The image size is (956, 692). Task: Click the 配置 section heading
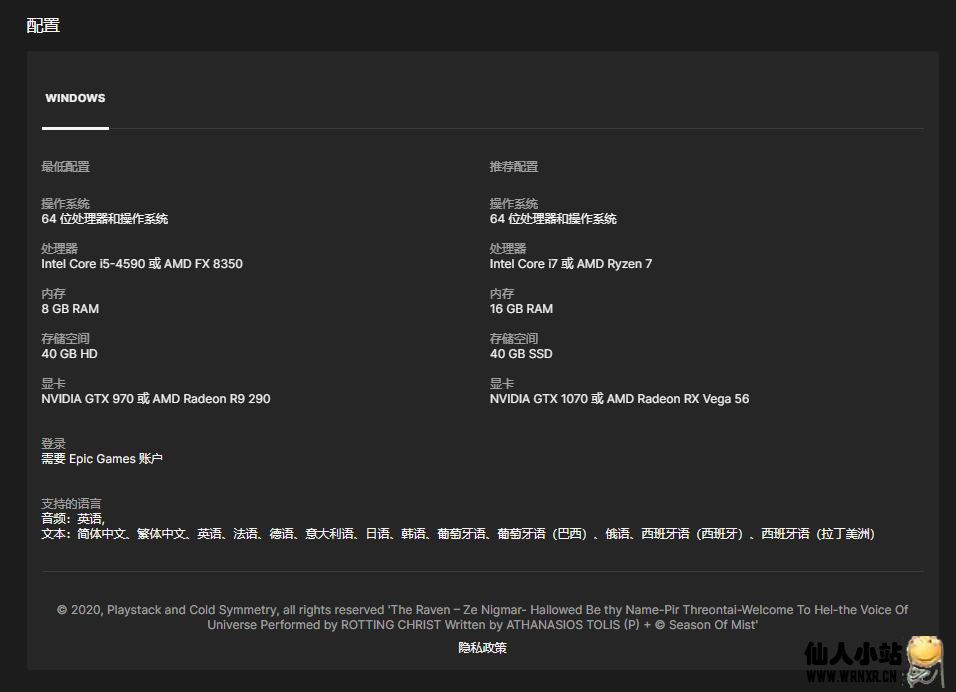tap(43, 25)
